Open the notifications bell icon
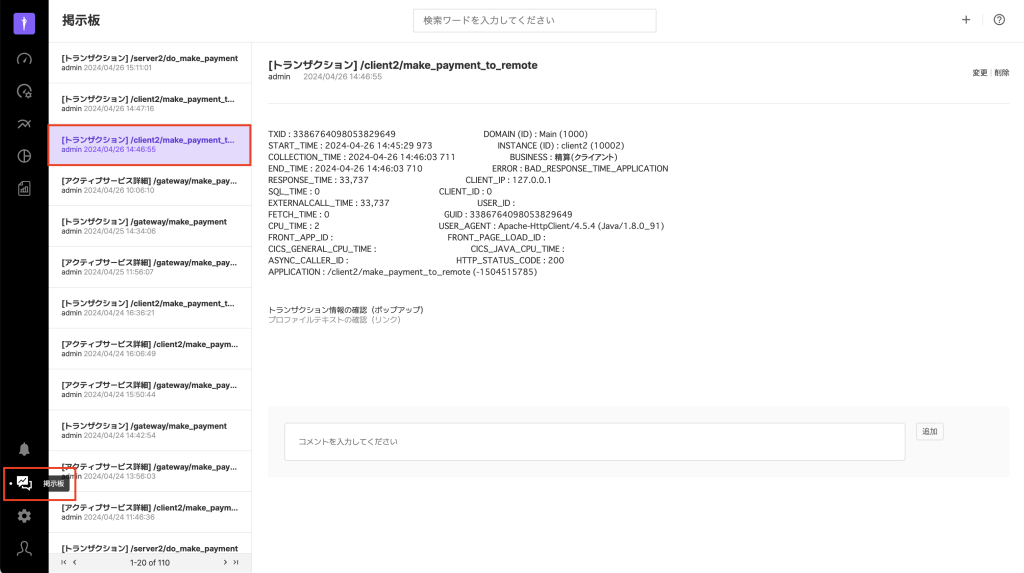Image resolution: width=1024 pixels, height=573 pixels. click(24, 449)
